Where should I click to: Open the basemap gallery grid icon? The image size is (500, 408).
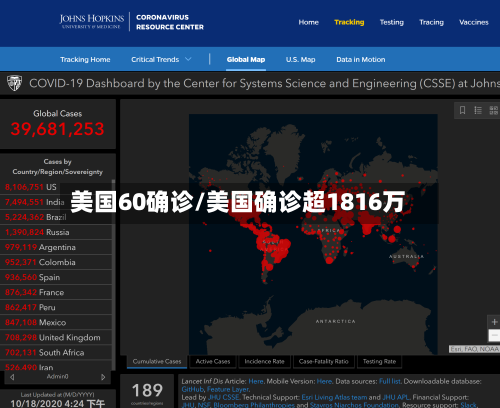click(x=493, y=110)
